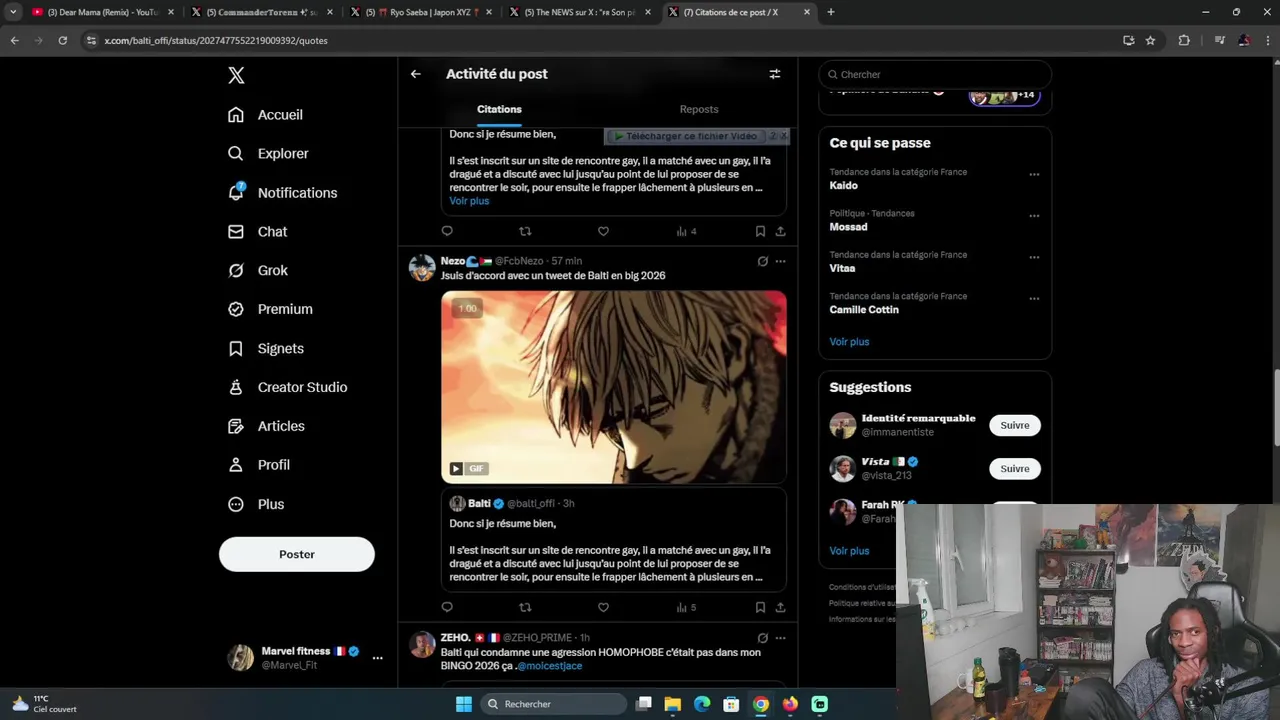Click Voir plus in the first quoted post
This screenshot has height=720, width=1280.
coord(469,201)
